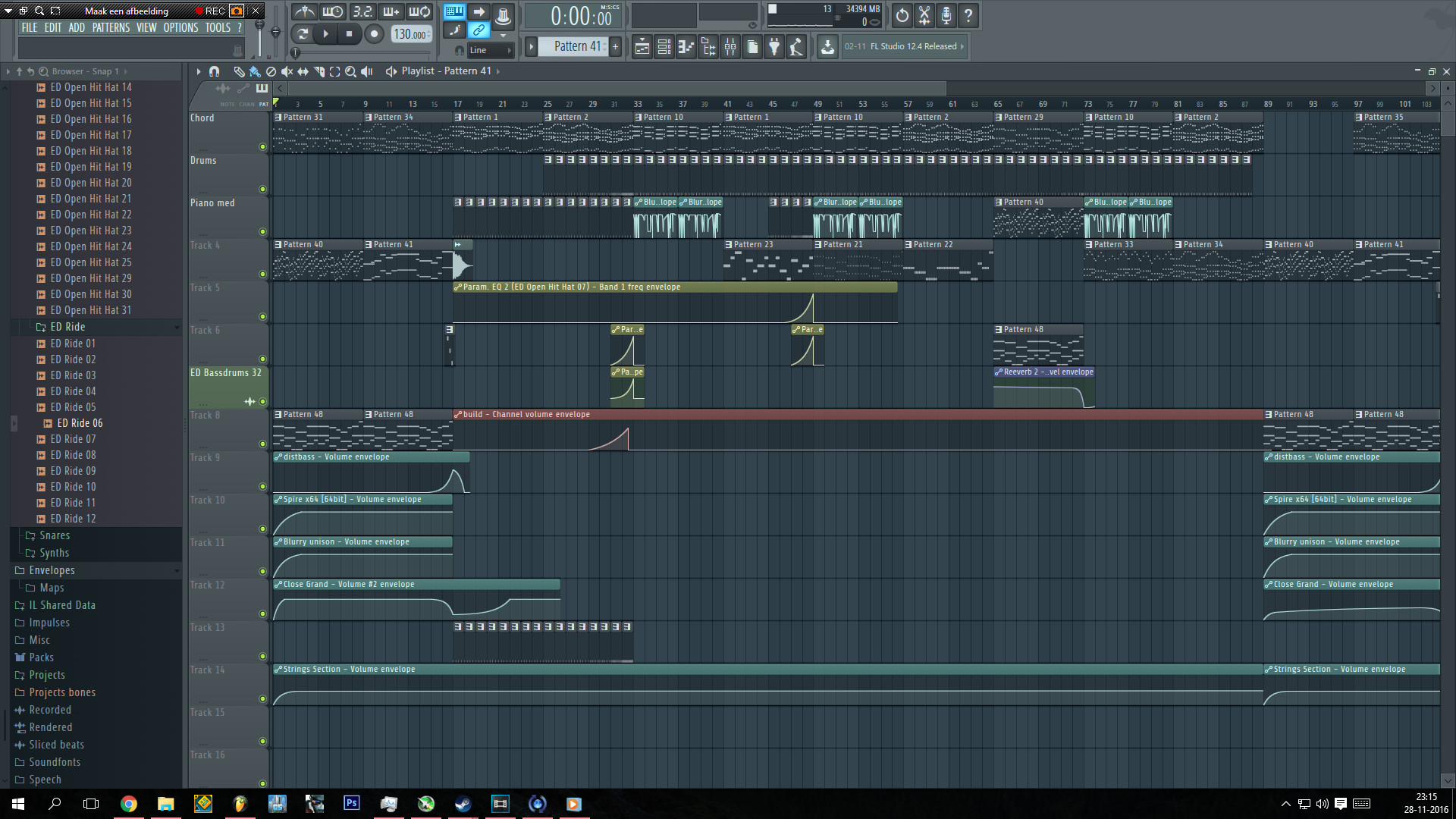Toggle step editing arrow icon
Screen dimensions: 1456x819
point(479,11)
